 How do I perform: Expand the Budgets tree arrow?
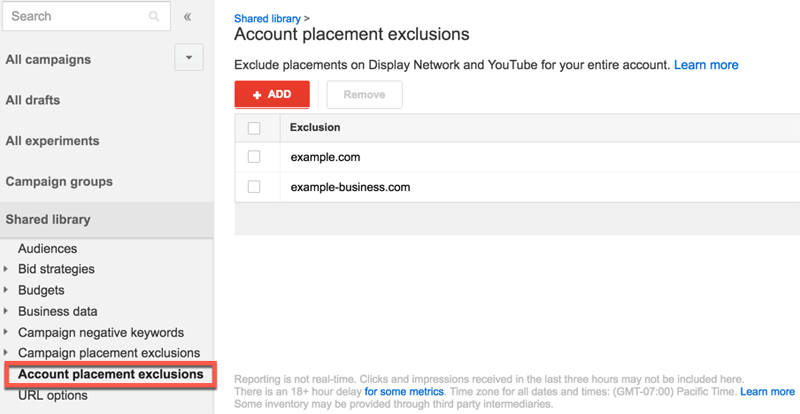pyautogui.click(x=8, y=290)
